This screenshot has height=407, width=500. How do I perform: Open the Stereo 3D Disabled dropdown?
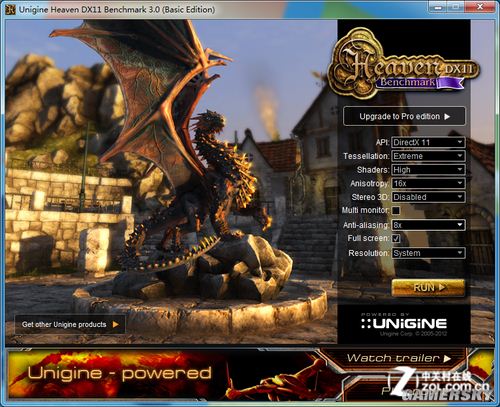pos(428,197)
